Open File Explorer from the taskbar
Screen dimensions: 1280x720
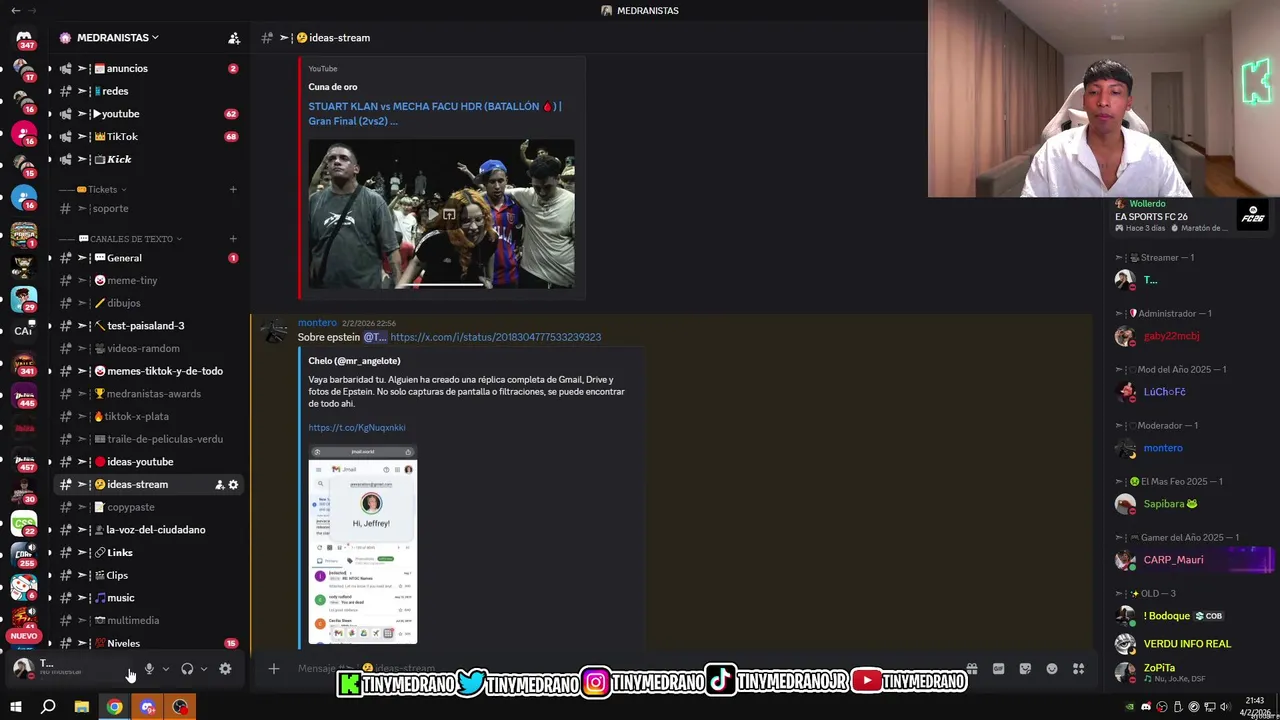point(82,707)
